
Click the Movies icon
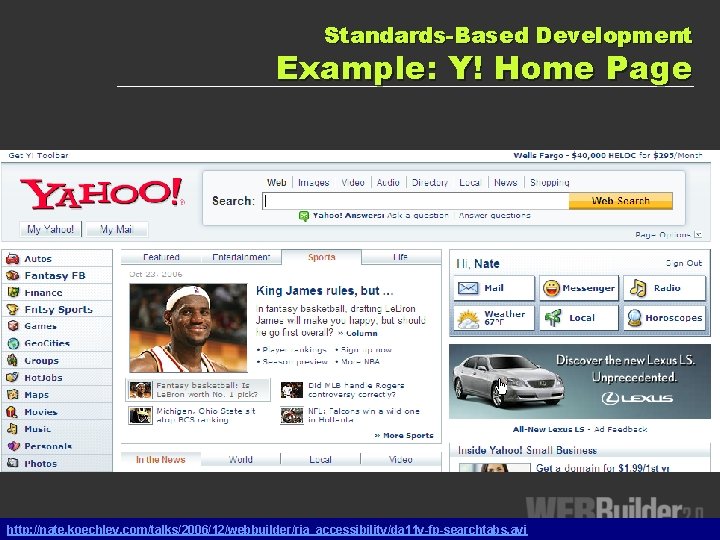tap(12, 412)
